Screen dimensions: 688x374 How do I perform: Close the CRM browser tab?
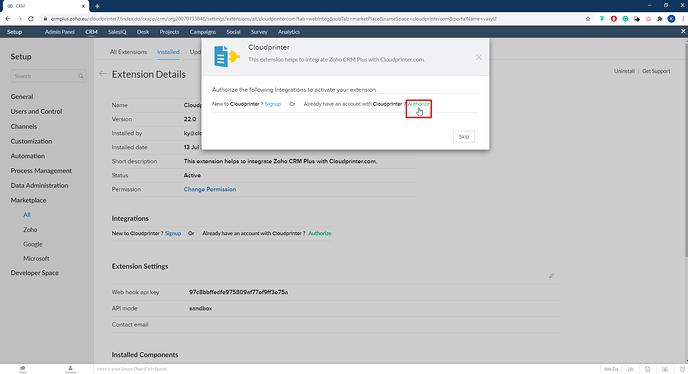point(83,6)
